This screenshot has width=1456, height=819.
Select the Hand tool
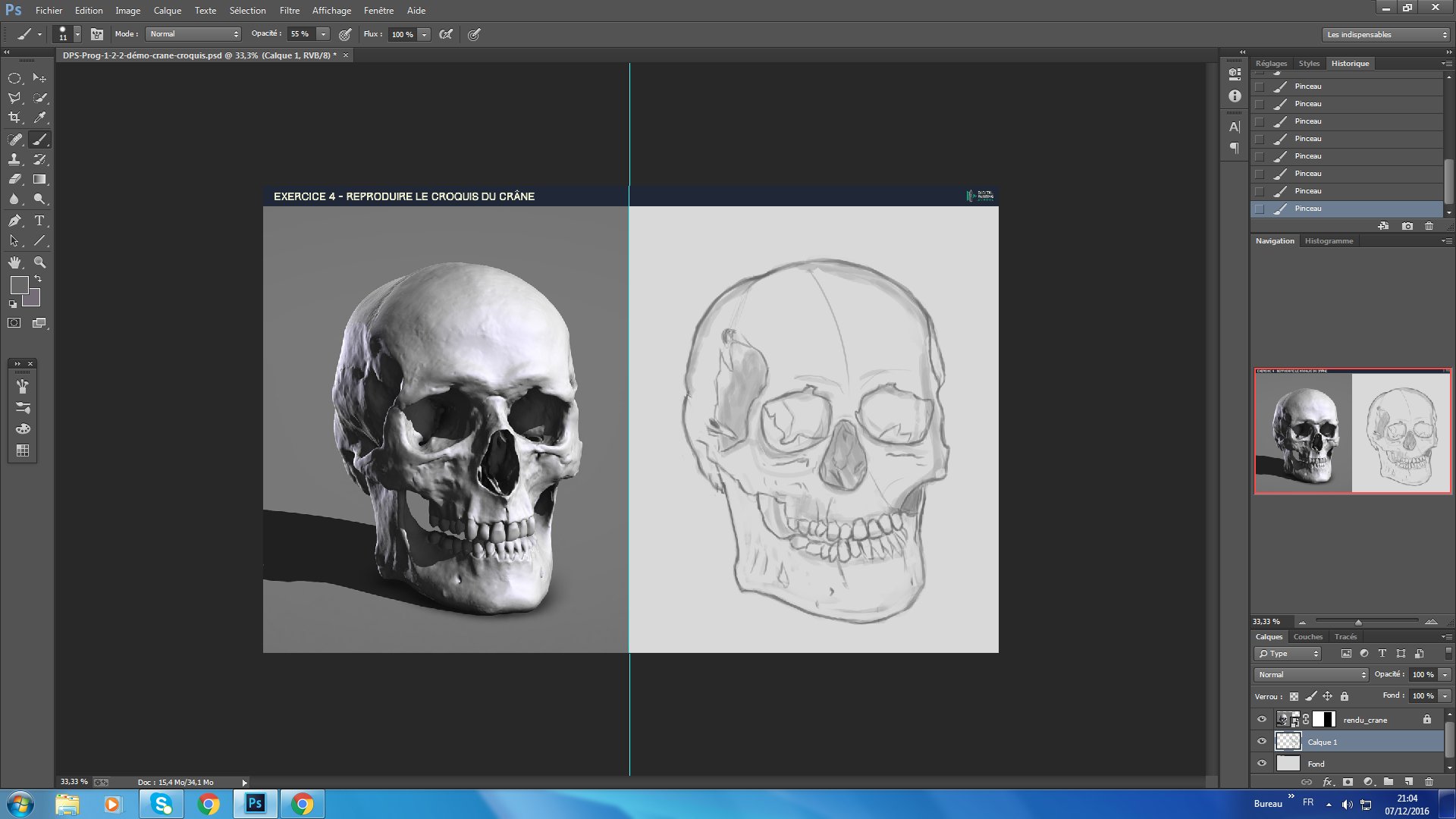coord(14,262)
